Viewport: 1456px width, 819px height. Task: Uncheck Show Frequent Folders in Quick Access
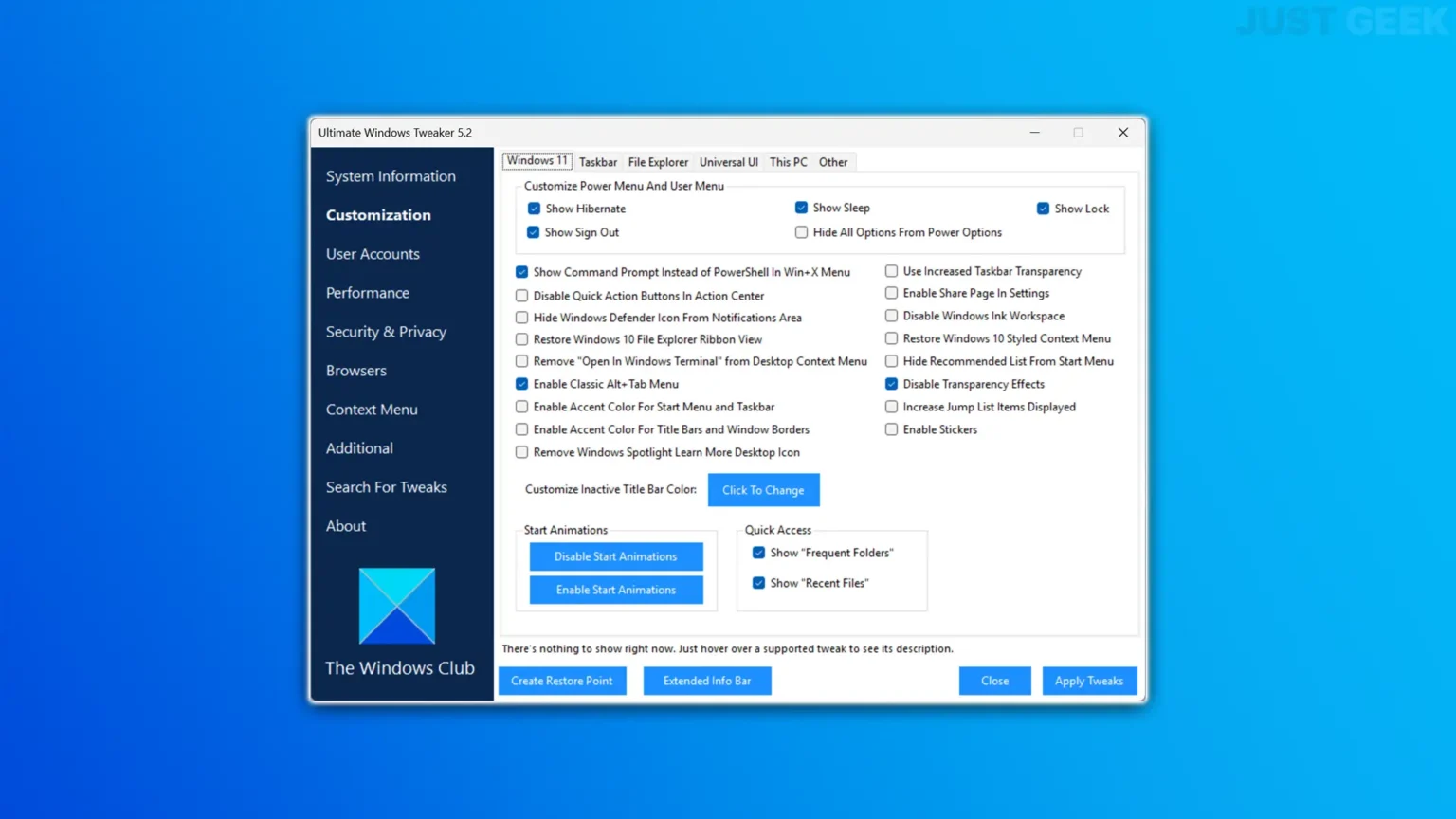(x=758, y=553)
